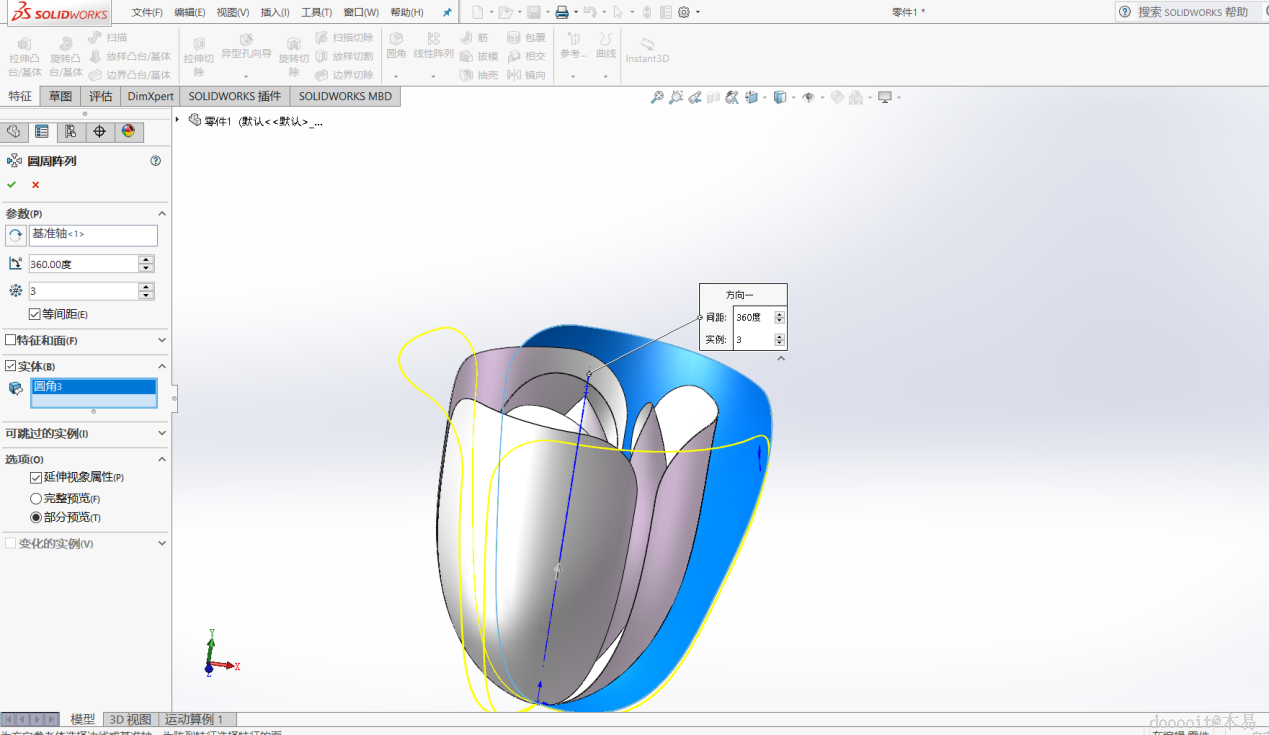This screenshot has height=735, width=1269.
Task: Open the 工具(T) menu
Action: coord(316,12)
